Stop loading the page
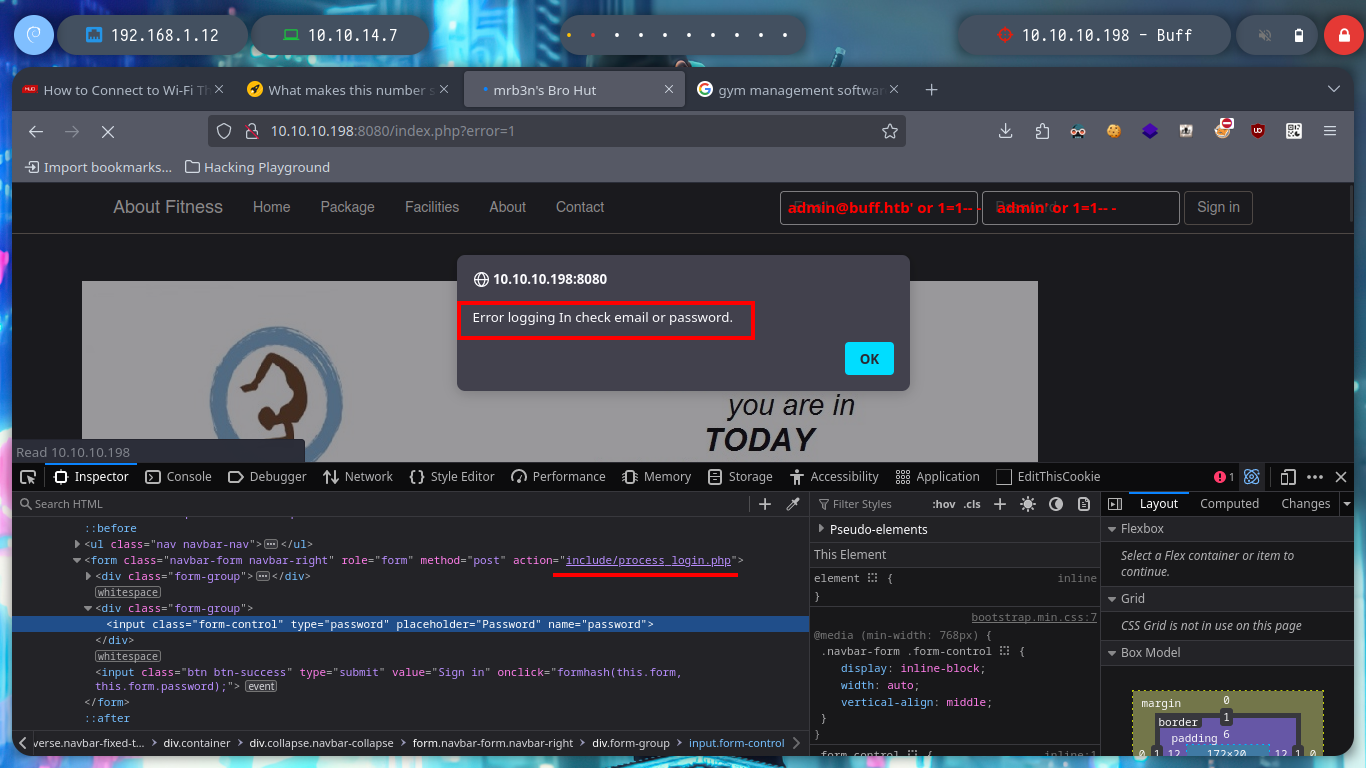 pos(107,131)
